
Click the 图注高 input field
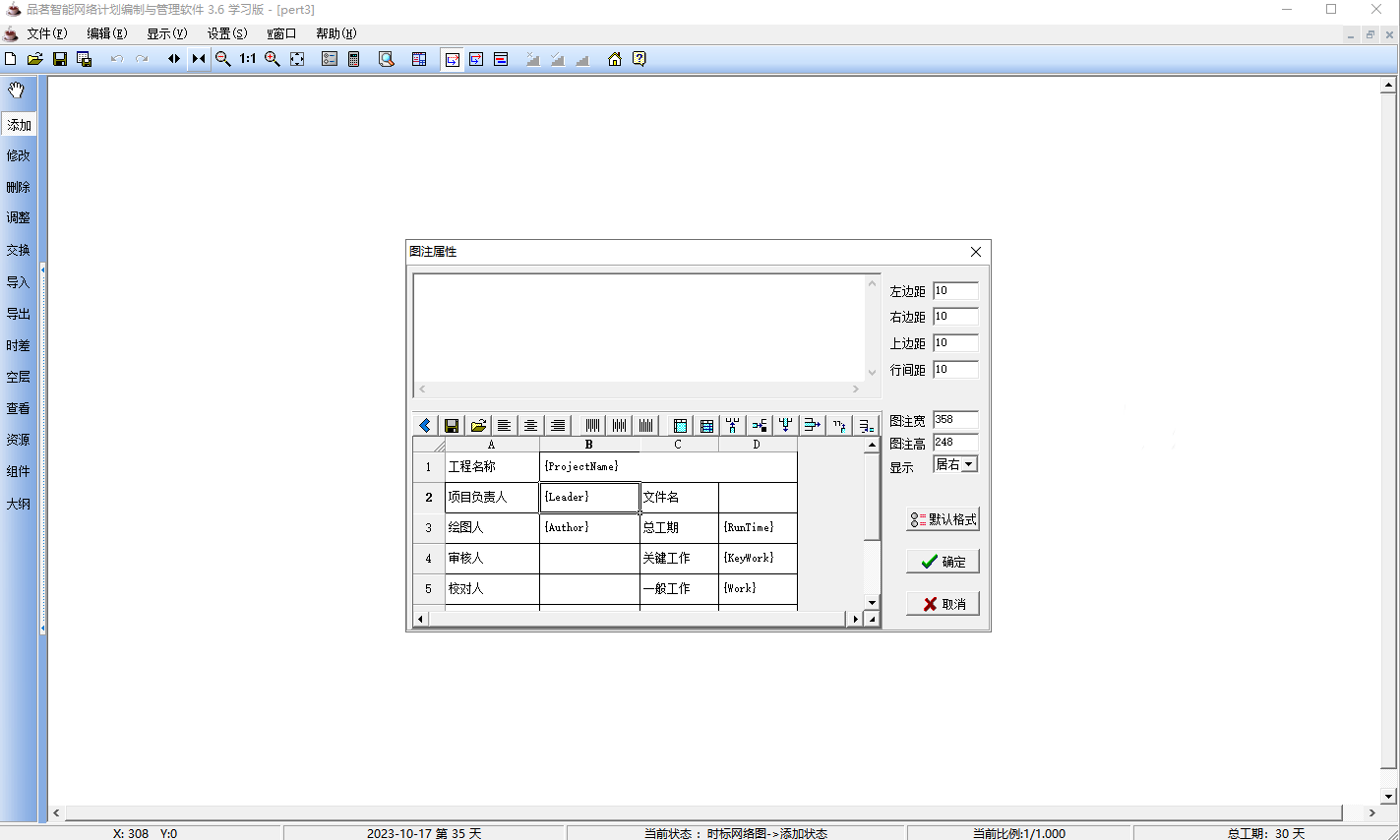pos(955,443)
